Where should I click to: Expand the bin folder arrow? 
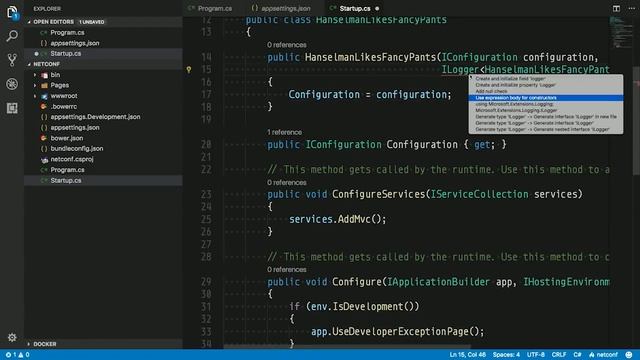click(x=35, y=75)
